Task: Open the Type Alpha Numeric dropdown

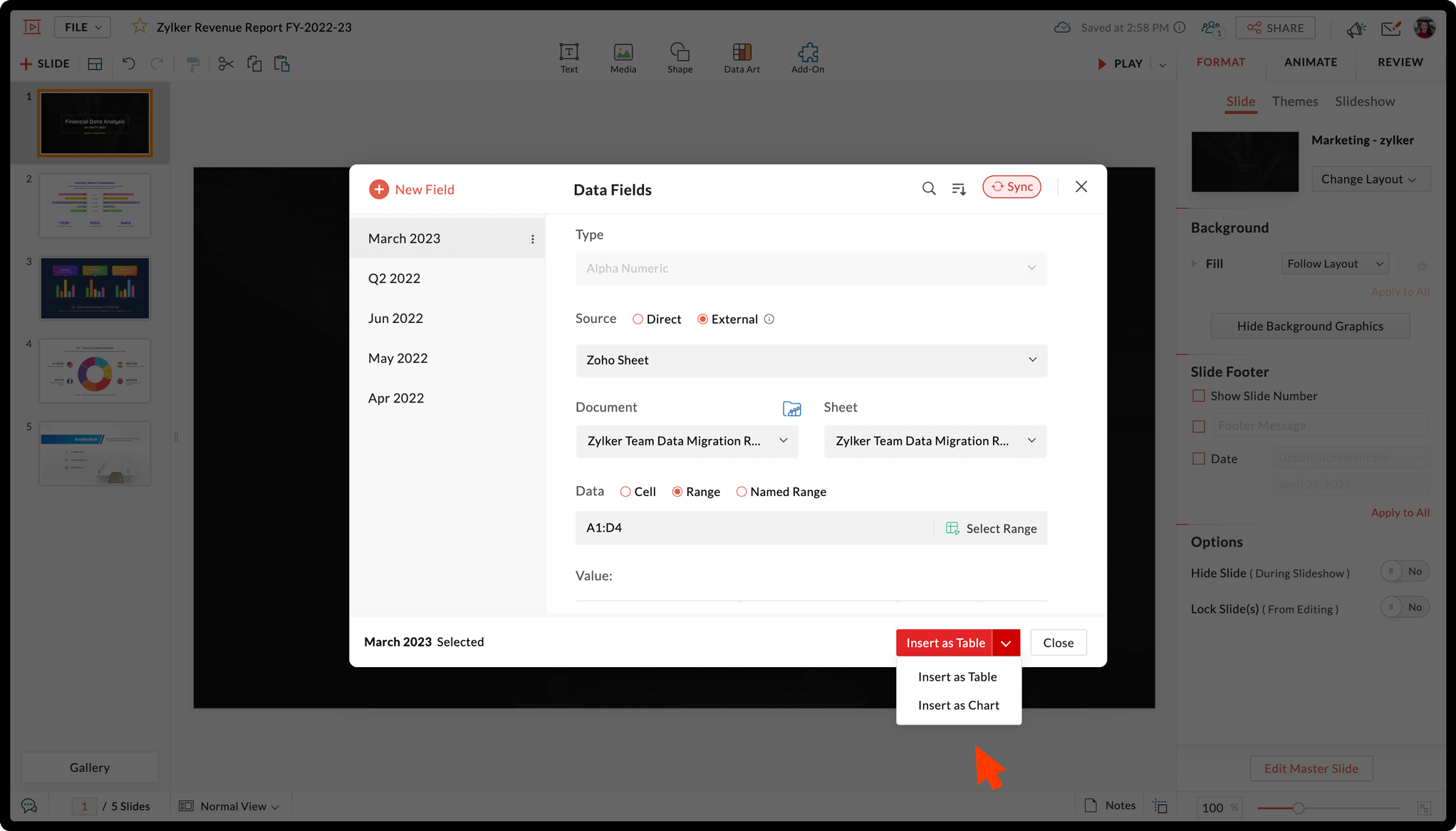Action: (x=811, y=269)
